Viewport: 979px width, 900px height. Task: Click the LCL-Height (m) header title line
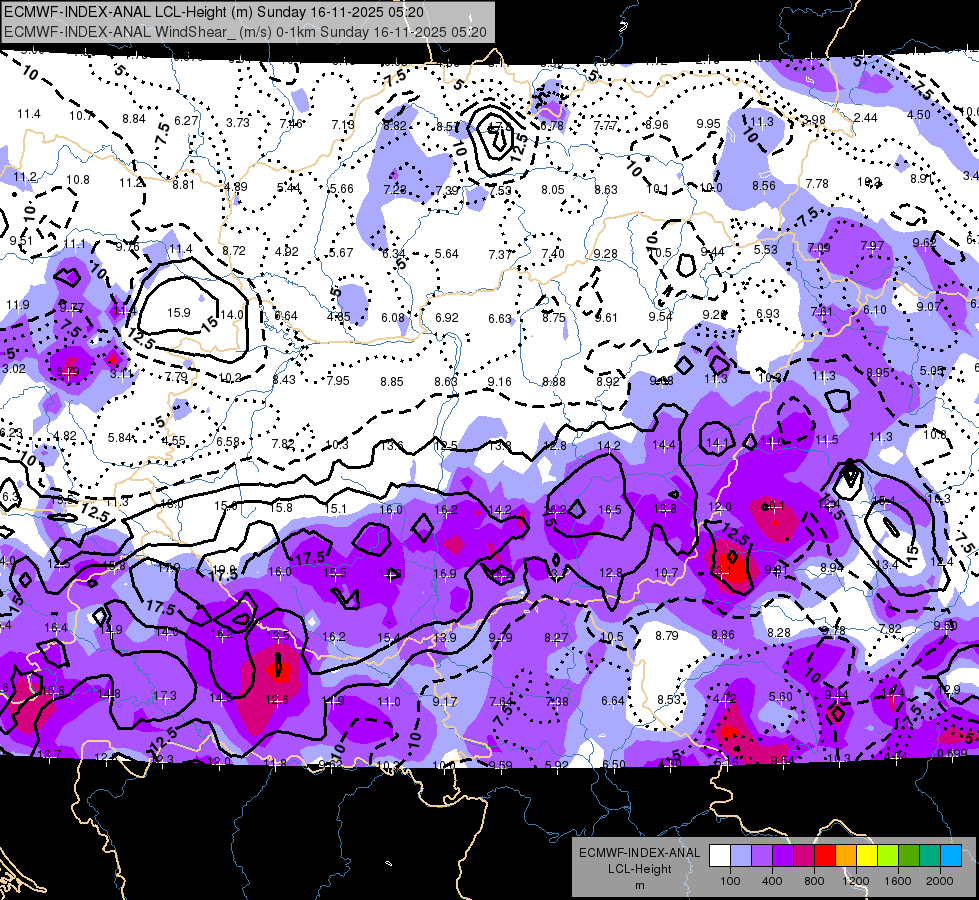coord(214,12)
